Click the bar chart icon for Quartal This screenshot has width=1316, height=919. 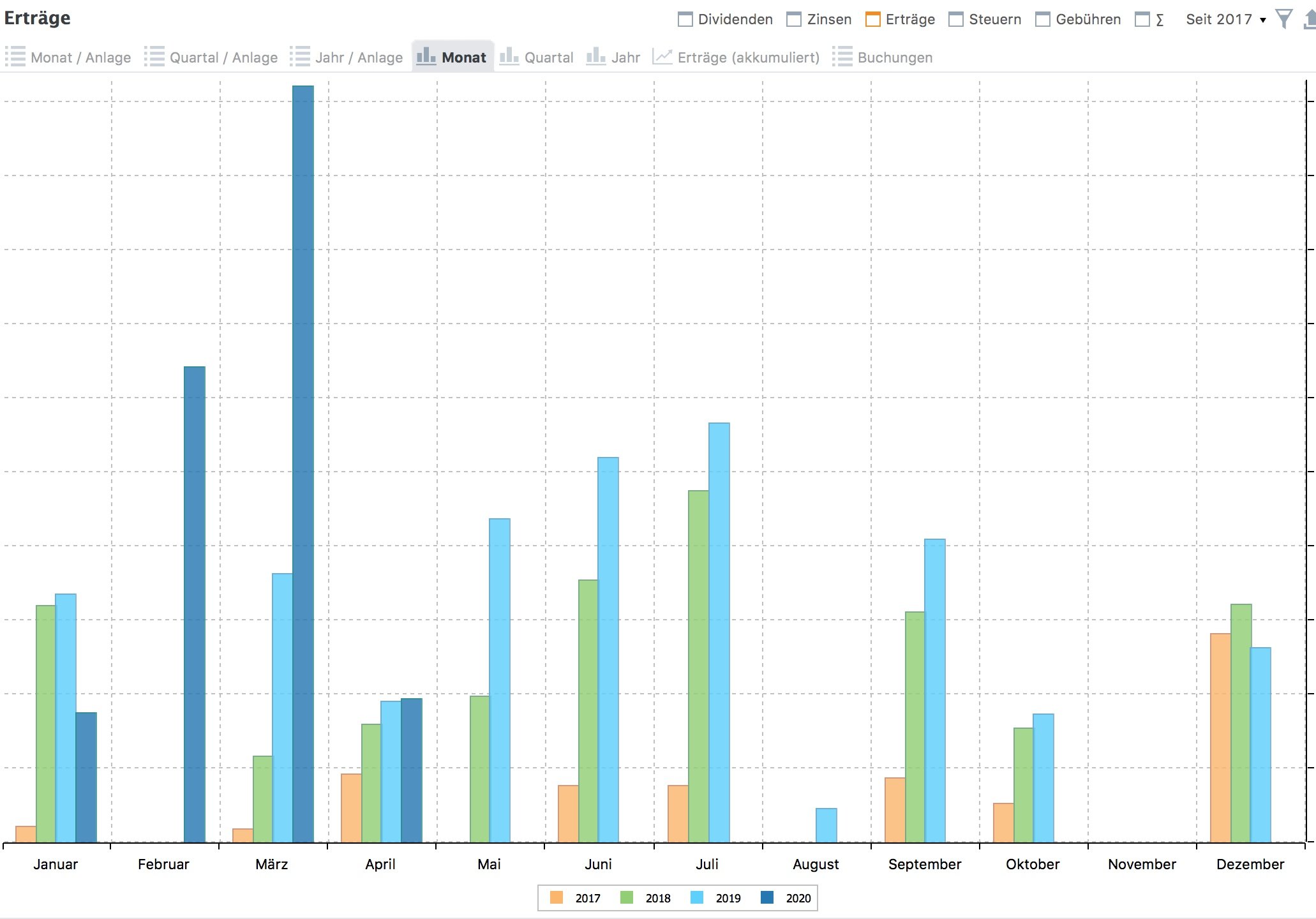[x=509, y=57]
